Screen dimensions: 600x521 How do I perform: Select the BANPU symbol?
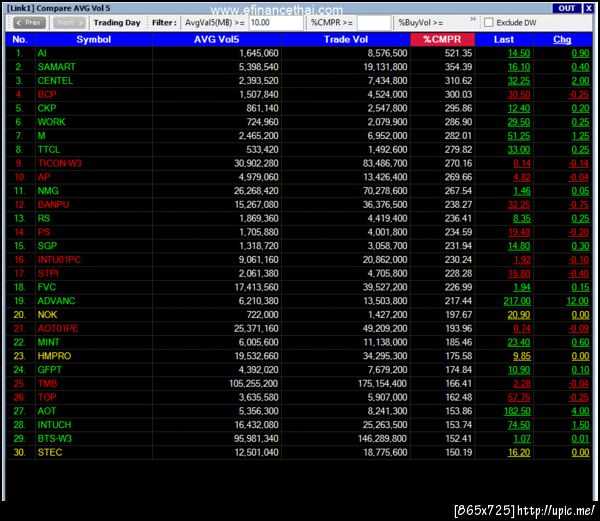pos(53,205)
